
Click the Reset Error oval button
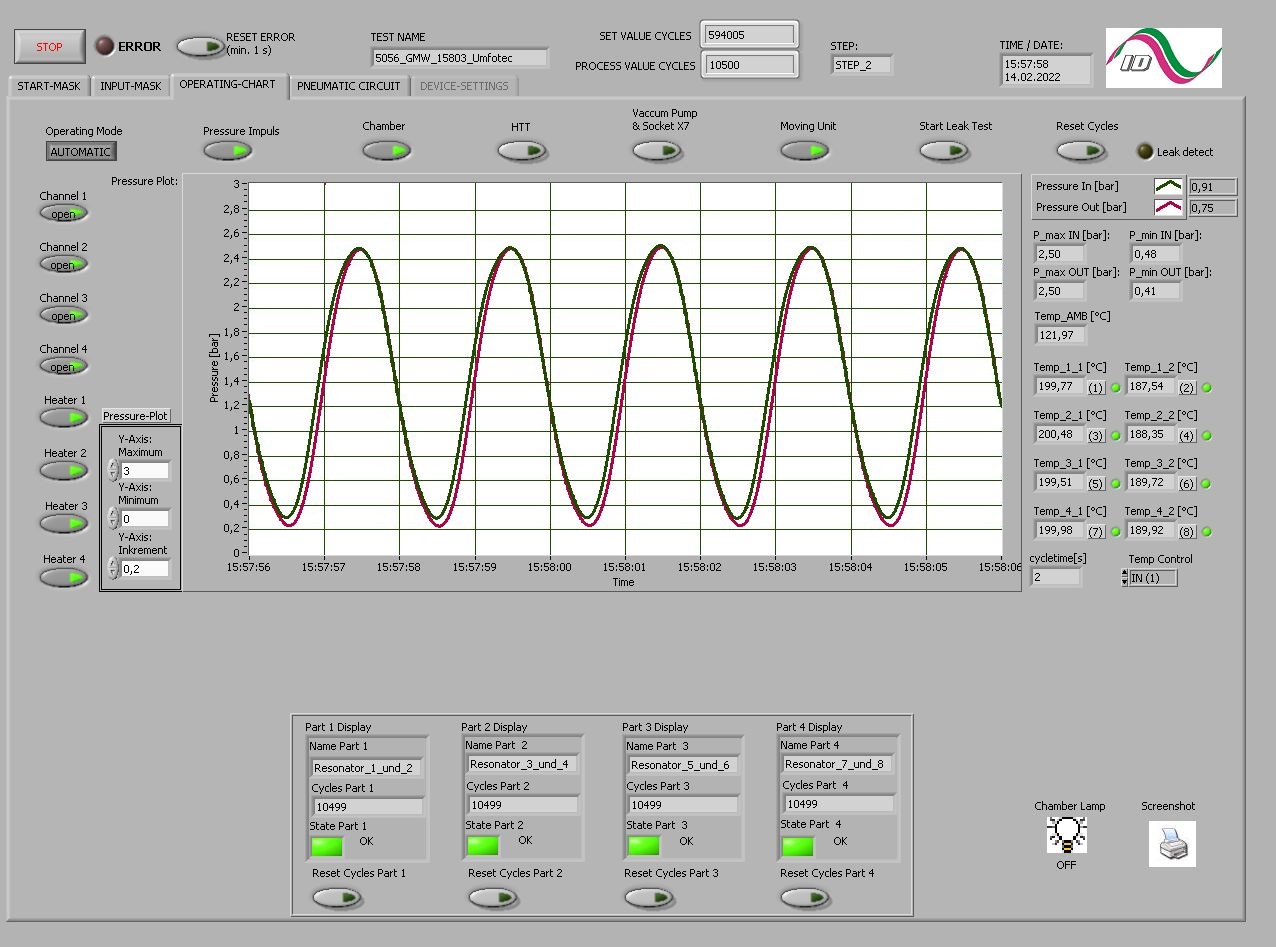tap(200, 46)
